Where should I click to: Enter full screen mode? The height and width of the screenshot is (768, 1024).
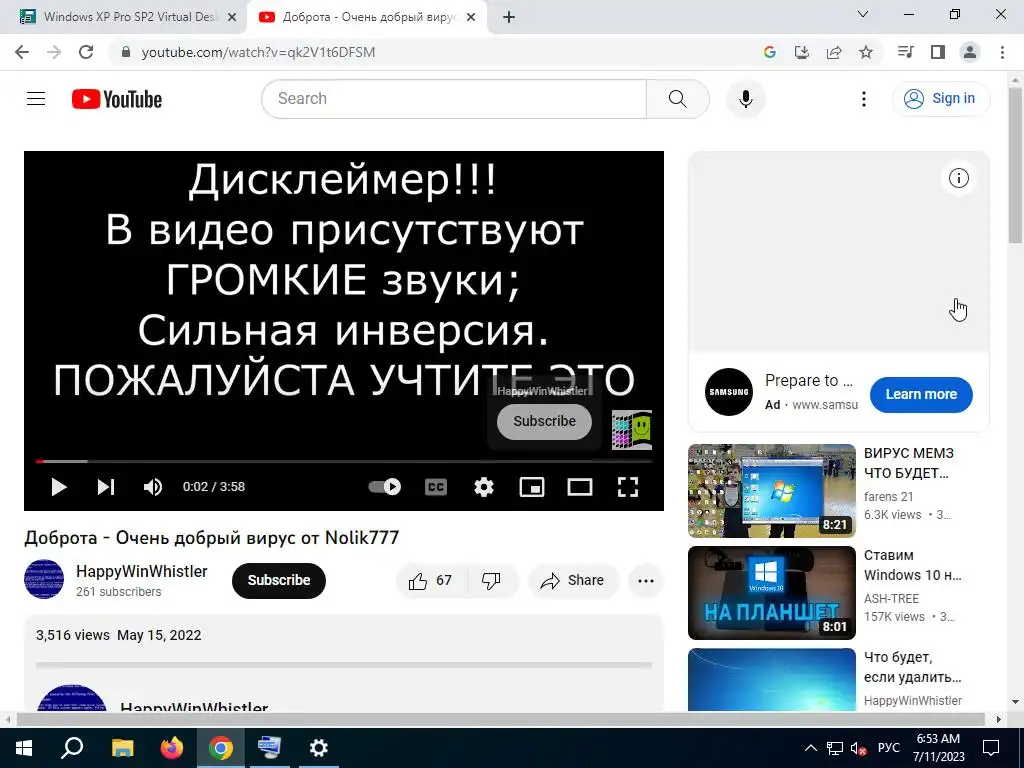(628, 487)
